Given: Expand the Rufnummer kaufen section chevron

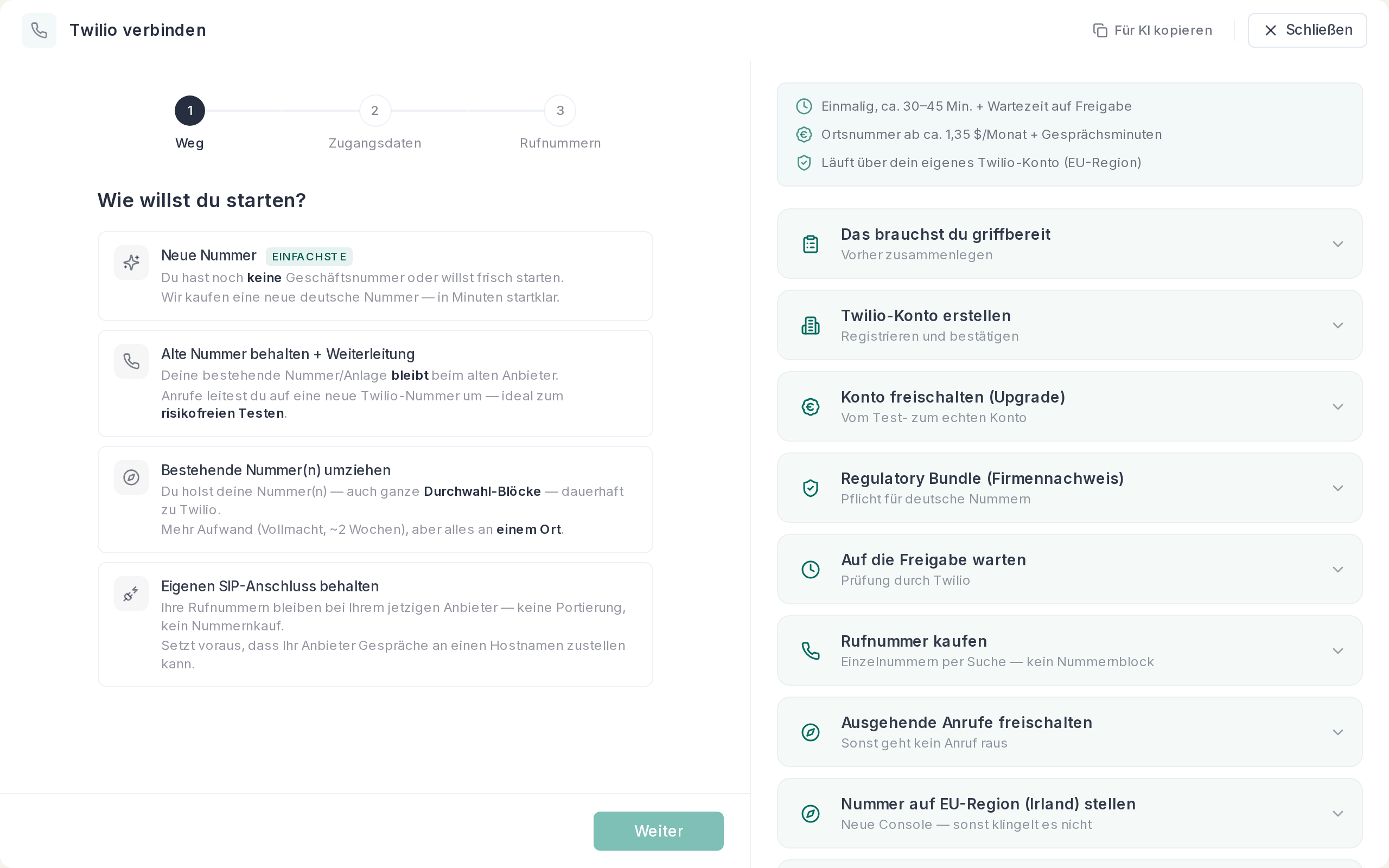Looking at the screenshot, I should [1338, 651].
